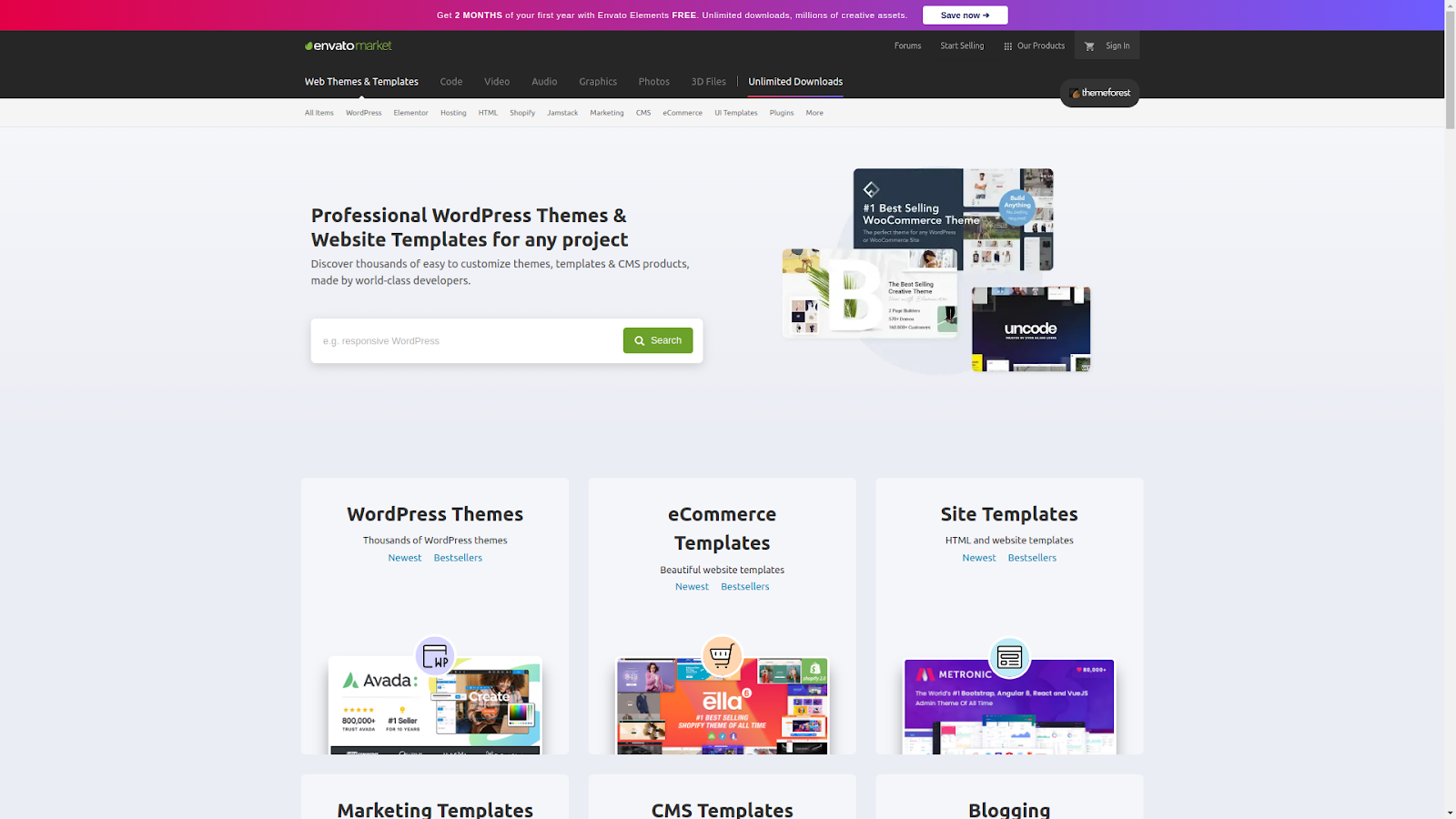Click Newest under WordPress Themes

coord(405,558)
